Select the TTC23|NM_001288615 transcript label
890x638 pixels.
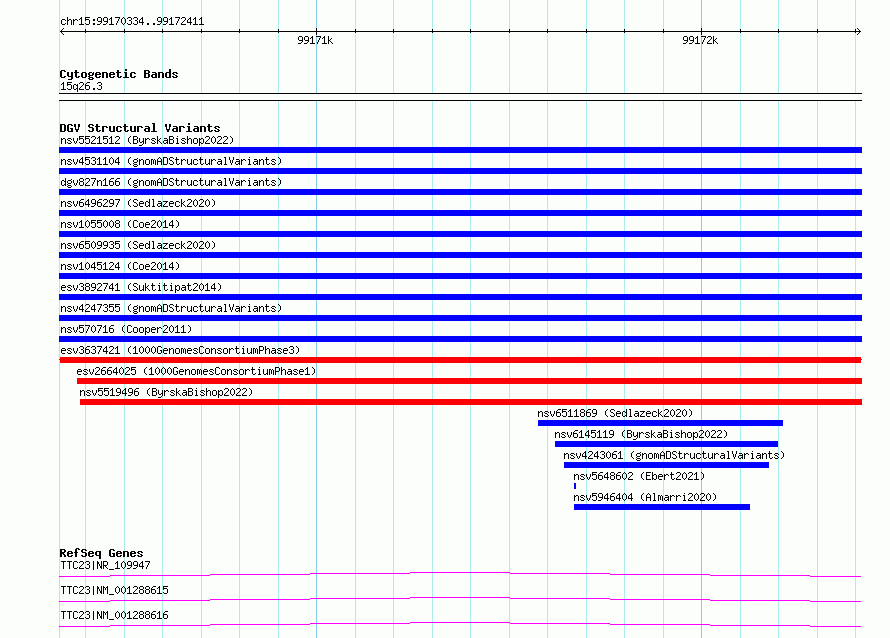[114, 590]
